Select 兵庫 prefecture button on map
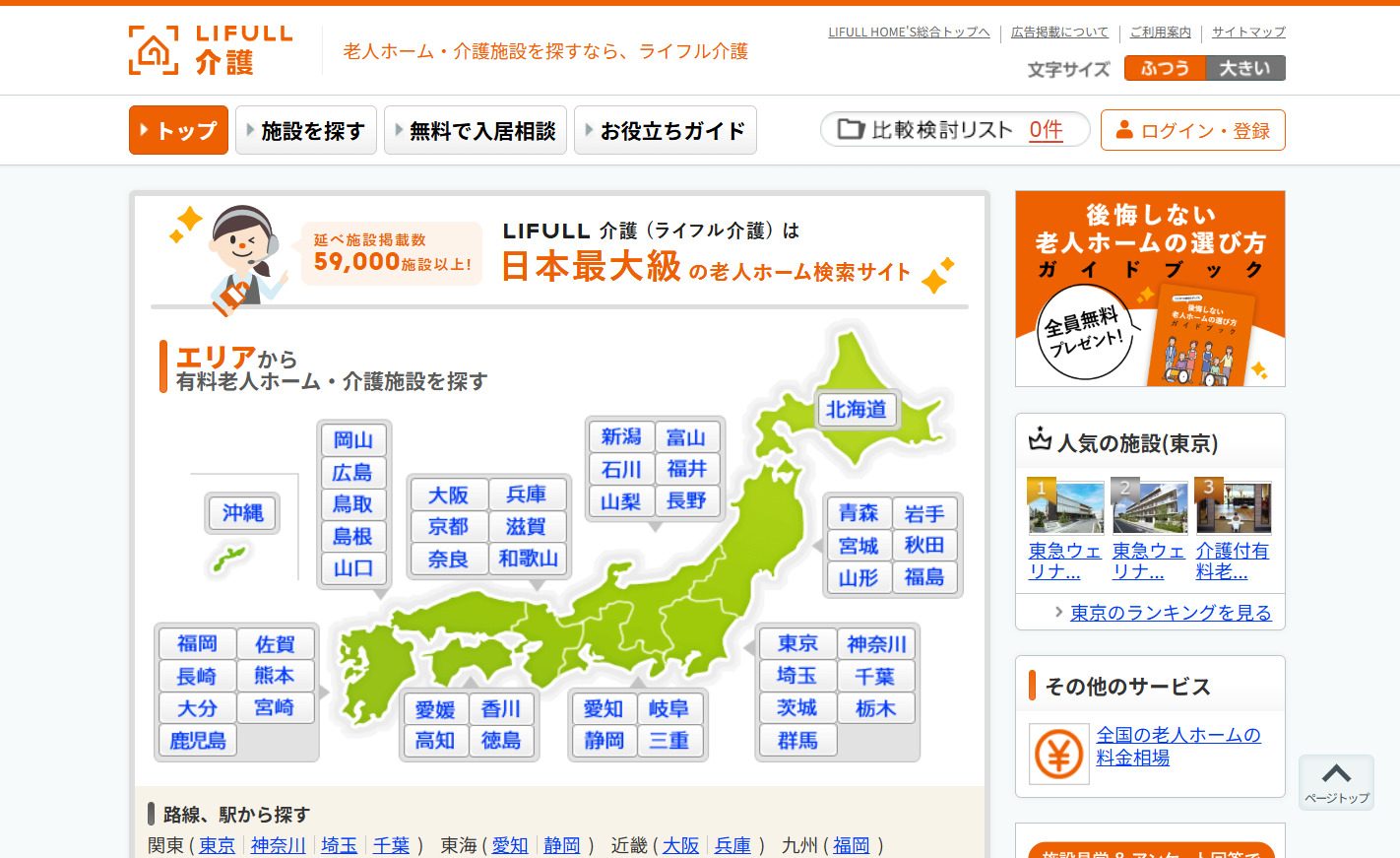Viewport: 1400px width, 858px height. click(x=527, y=495)
